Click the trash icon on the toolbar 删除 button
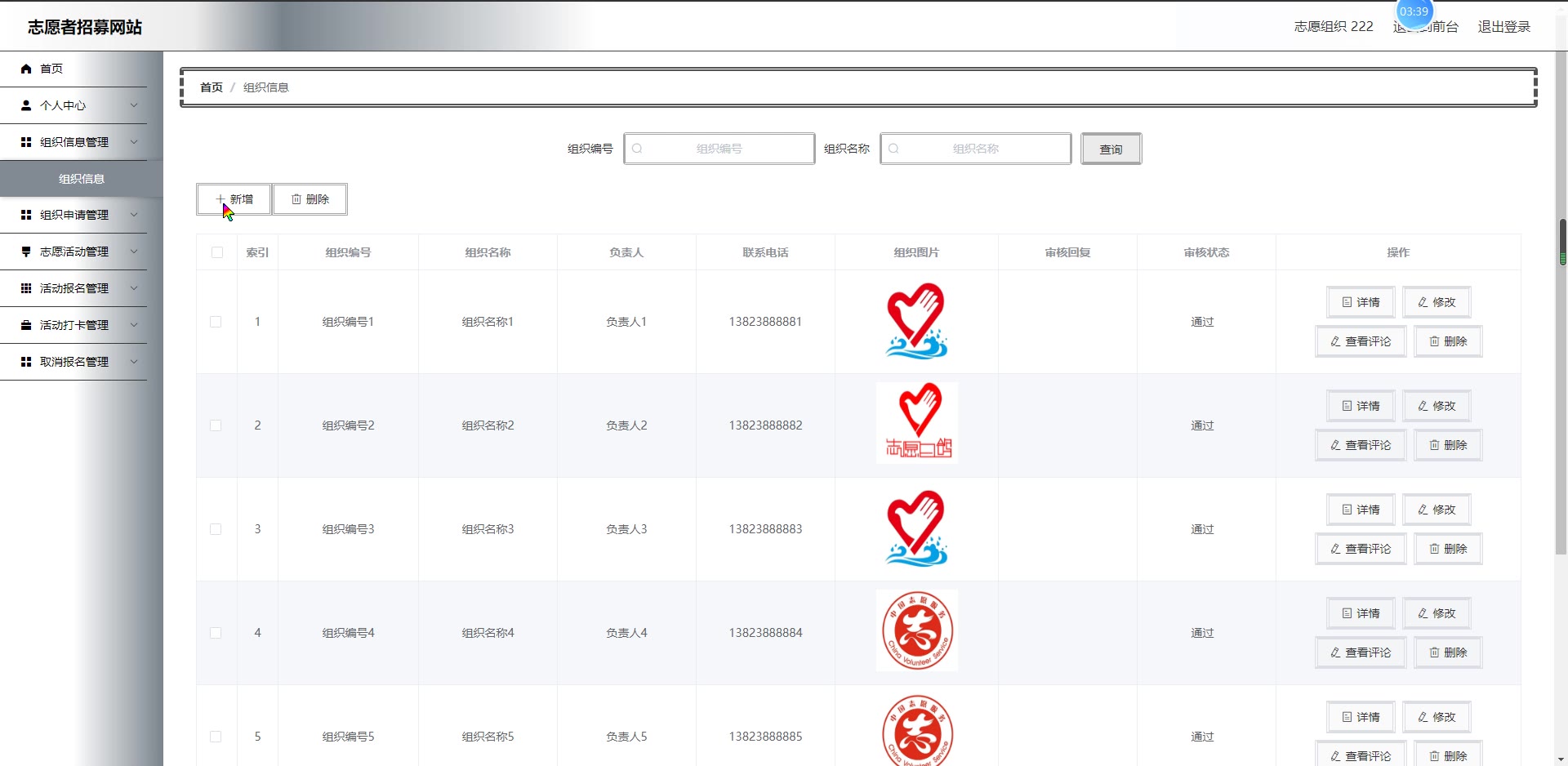This screenshot has height=766, width=1568. click(x=296, y=199)
